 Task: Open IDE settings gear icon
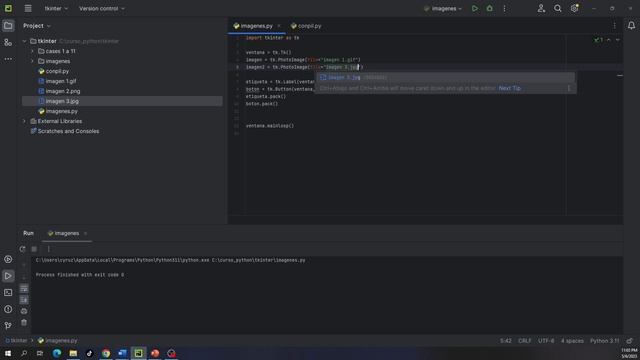574,8
